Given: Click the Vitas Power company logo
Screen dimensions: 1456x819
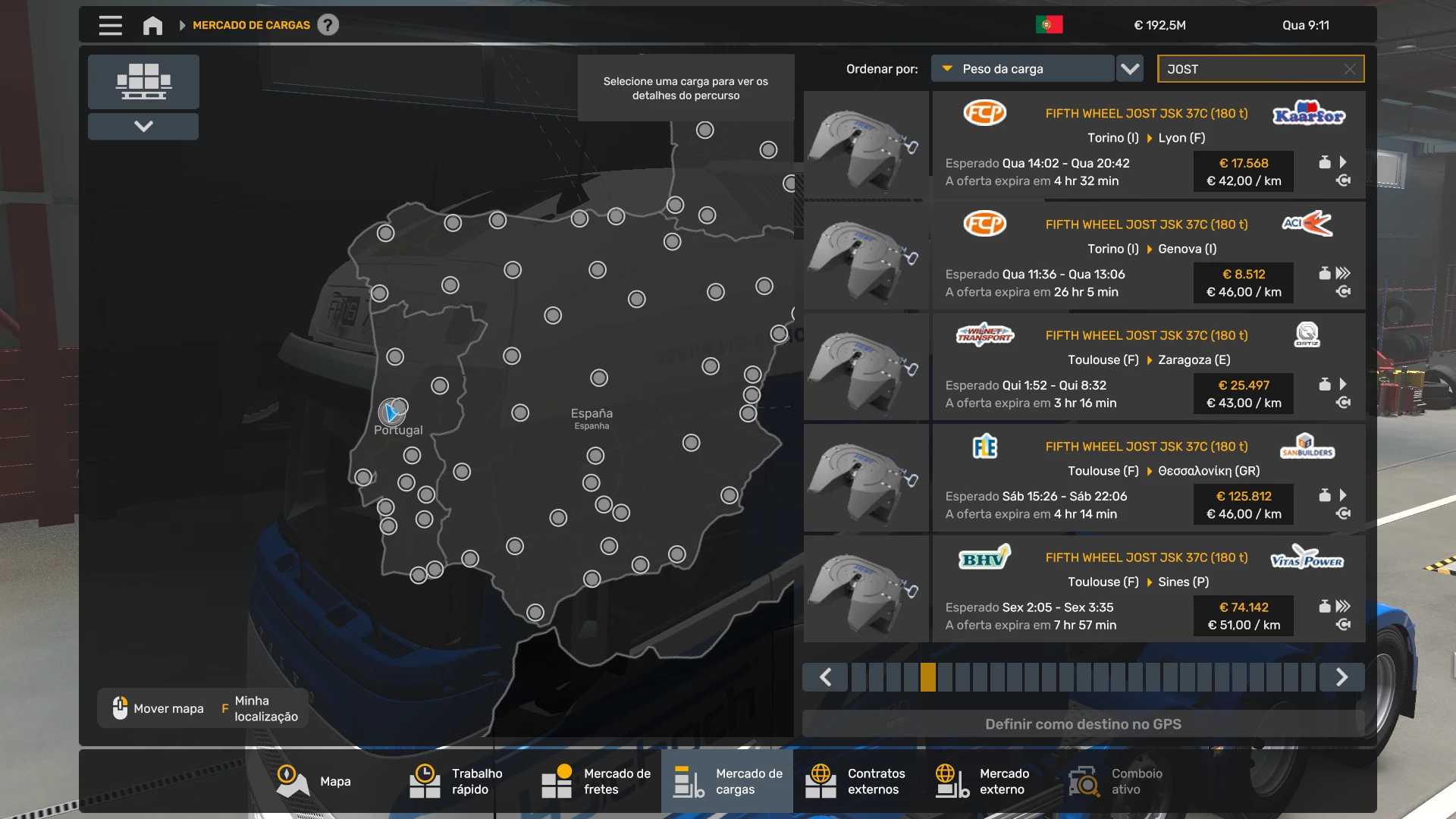Looking at the screenshot, I should click(1307, 558).
